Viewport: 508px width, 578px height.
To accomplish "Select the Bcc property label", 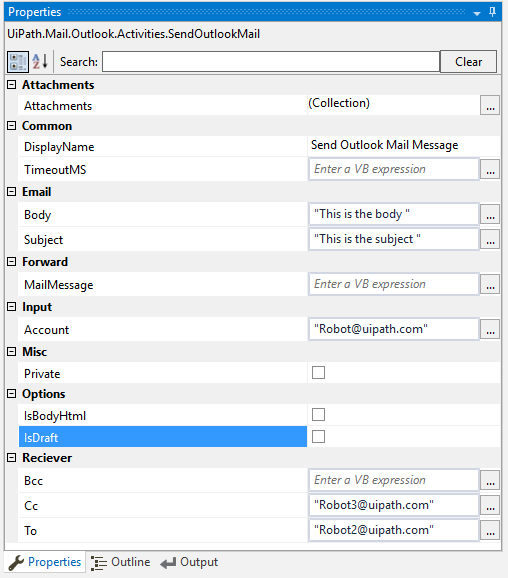I will coord(34,481).
